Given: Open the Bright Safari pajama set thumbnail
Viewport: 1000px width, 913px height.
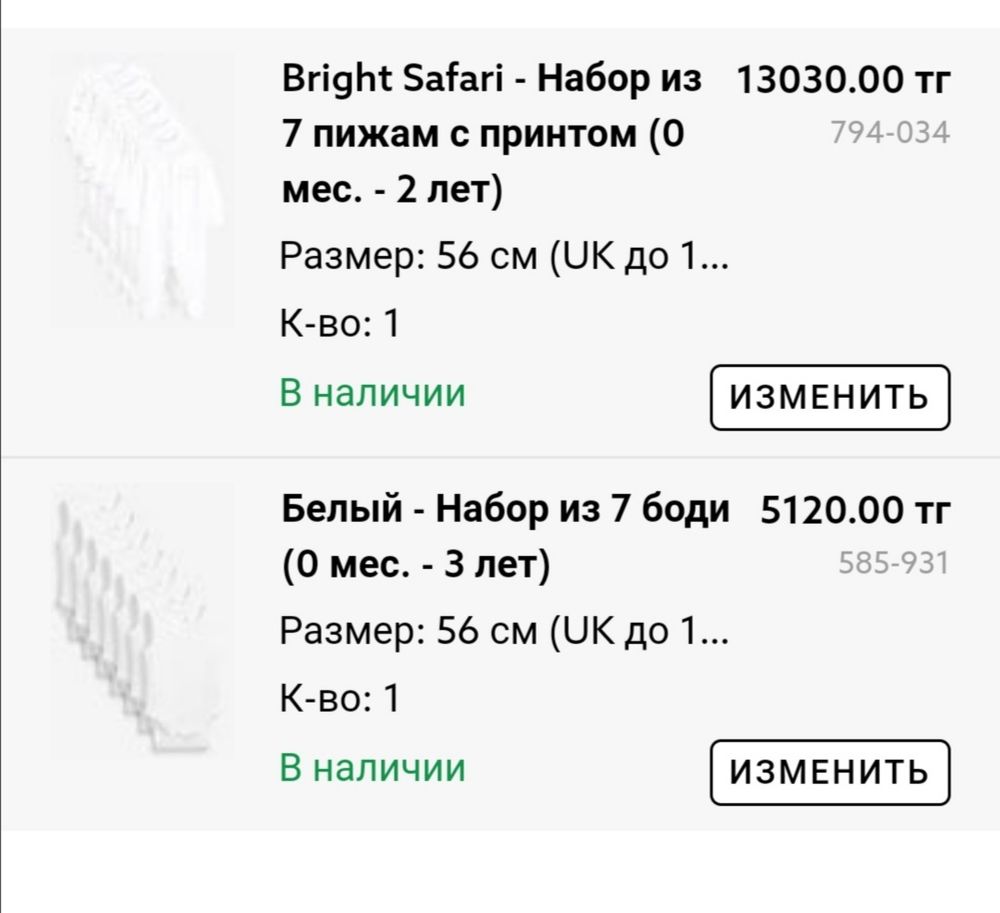Looking at the screenshot, I should click(x=140, y=185).
